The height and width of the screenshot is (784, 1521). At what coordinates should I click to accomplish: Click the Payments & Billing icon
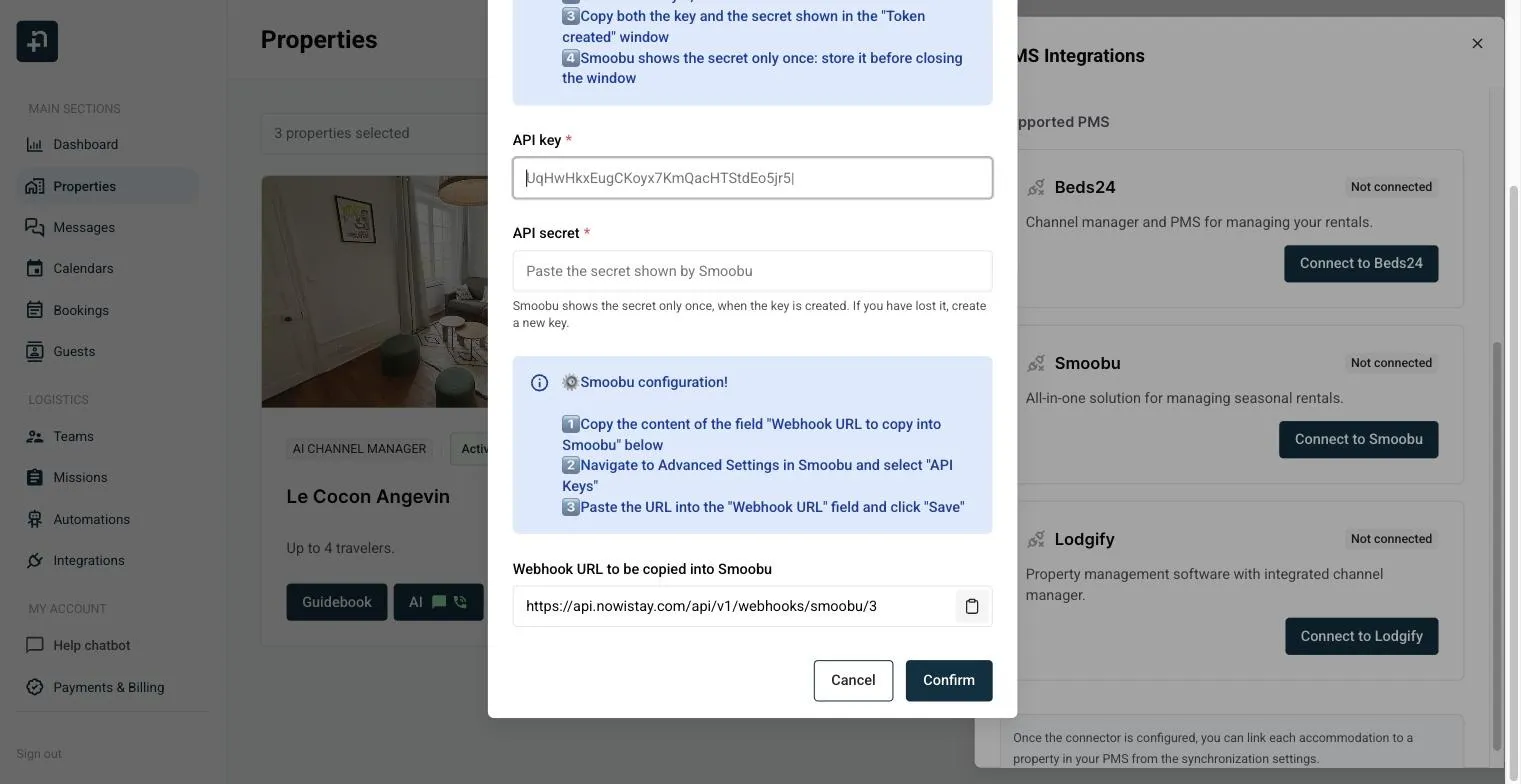(x=35, y=687)
